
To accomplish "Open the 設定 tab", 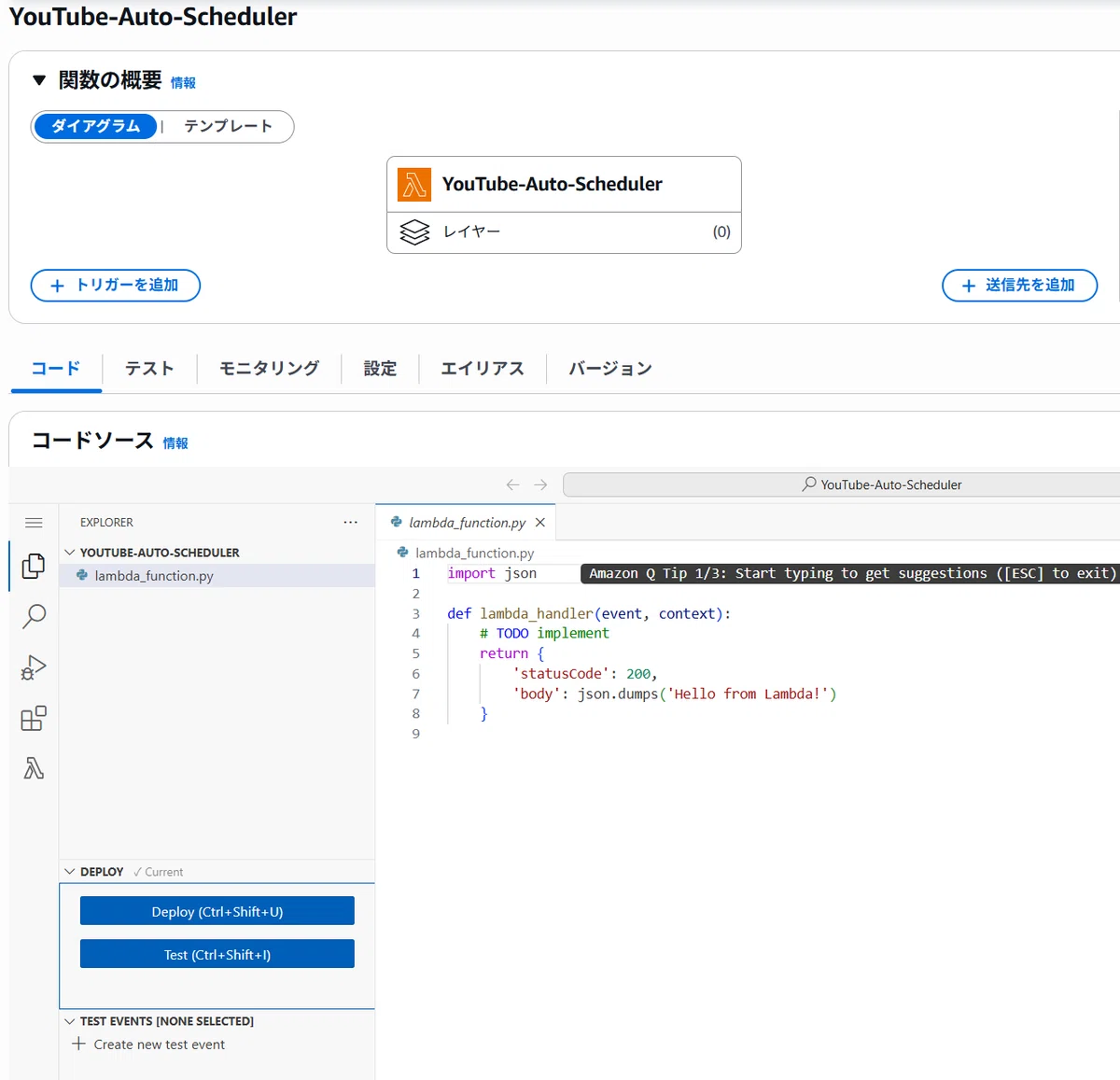I will 380,369.
